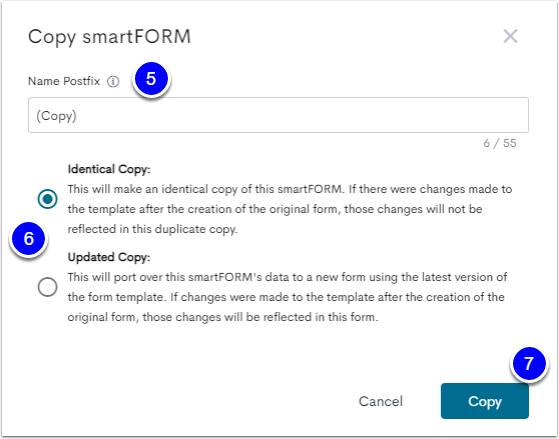Choose the Updated Copy radio button

click(x=47, y=287)
